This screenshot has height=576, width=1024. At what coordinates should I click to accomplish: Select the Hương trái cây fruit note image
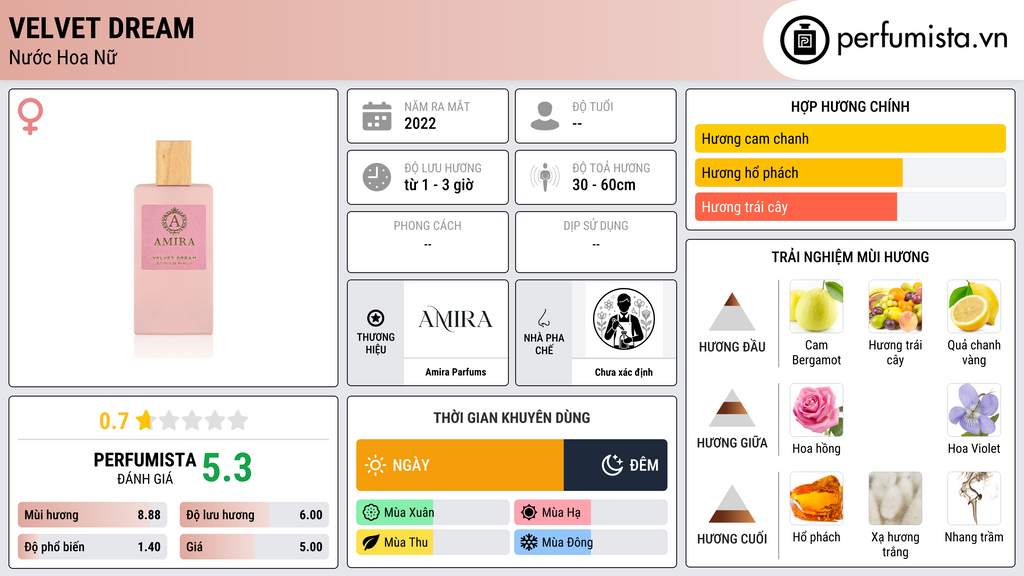(x=895, y=306)
